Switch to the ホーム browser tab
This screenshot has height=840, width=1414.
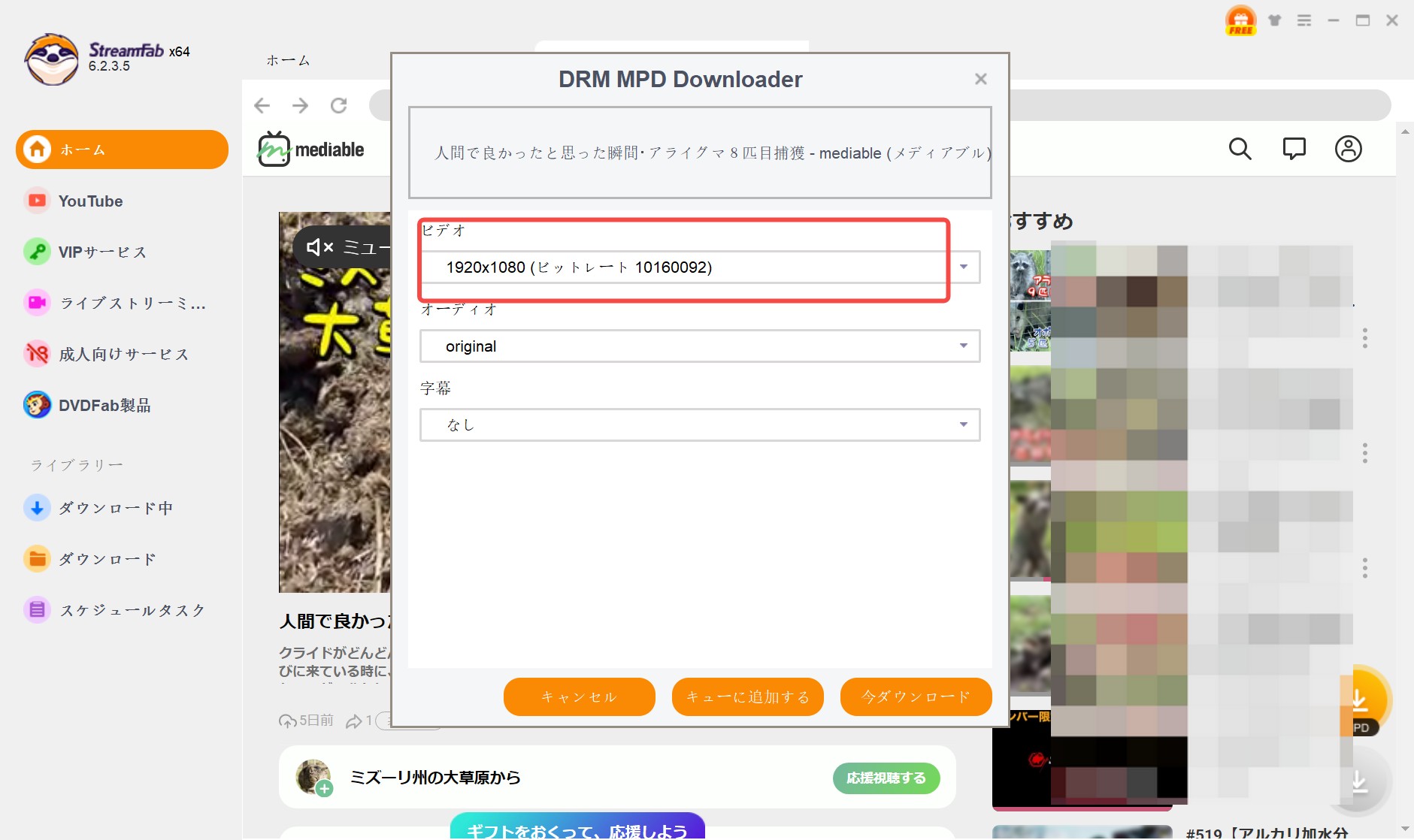pyautogui.click(x=288, y=59)
